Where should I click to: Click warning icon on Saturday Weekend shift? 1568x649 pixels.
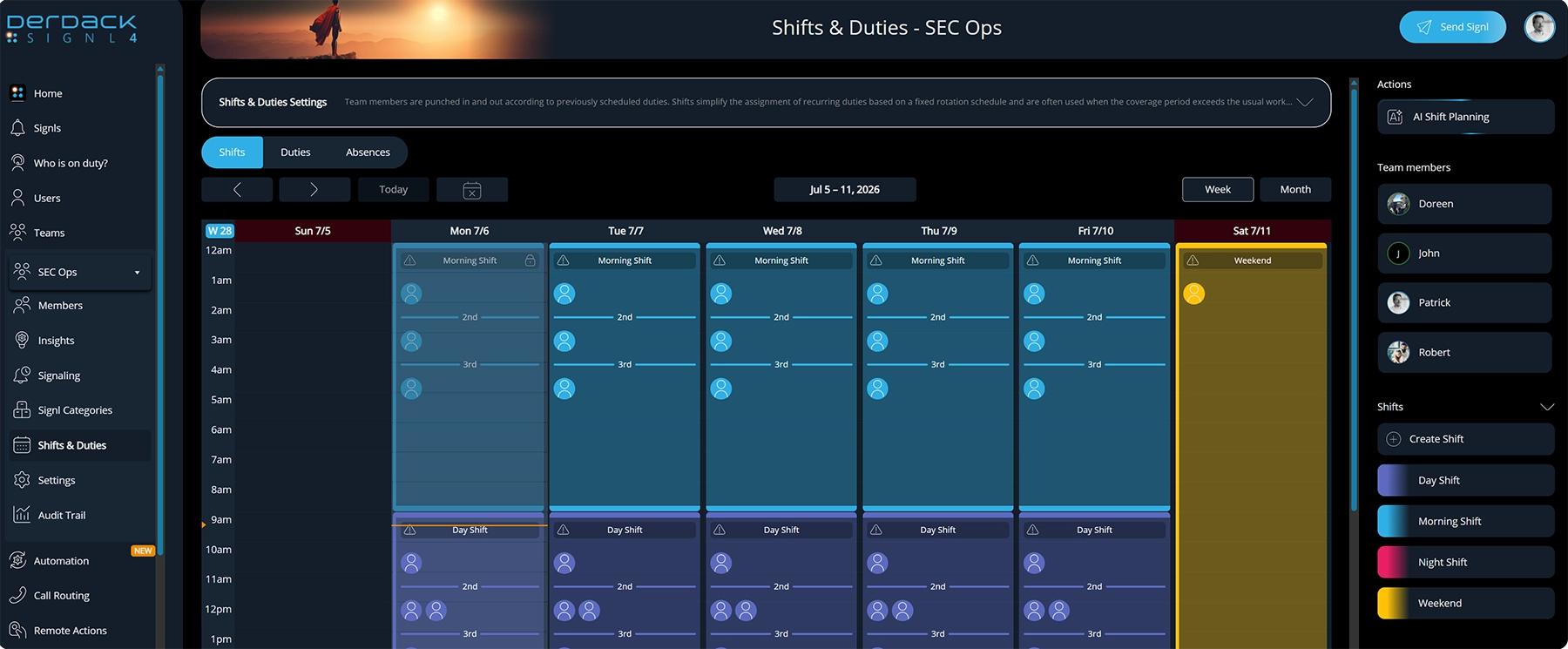pos(1193,260)
